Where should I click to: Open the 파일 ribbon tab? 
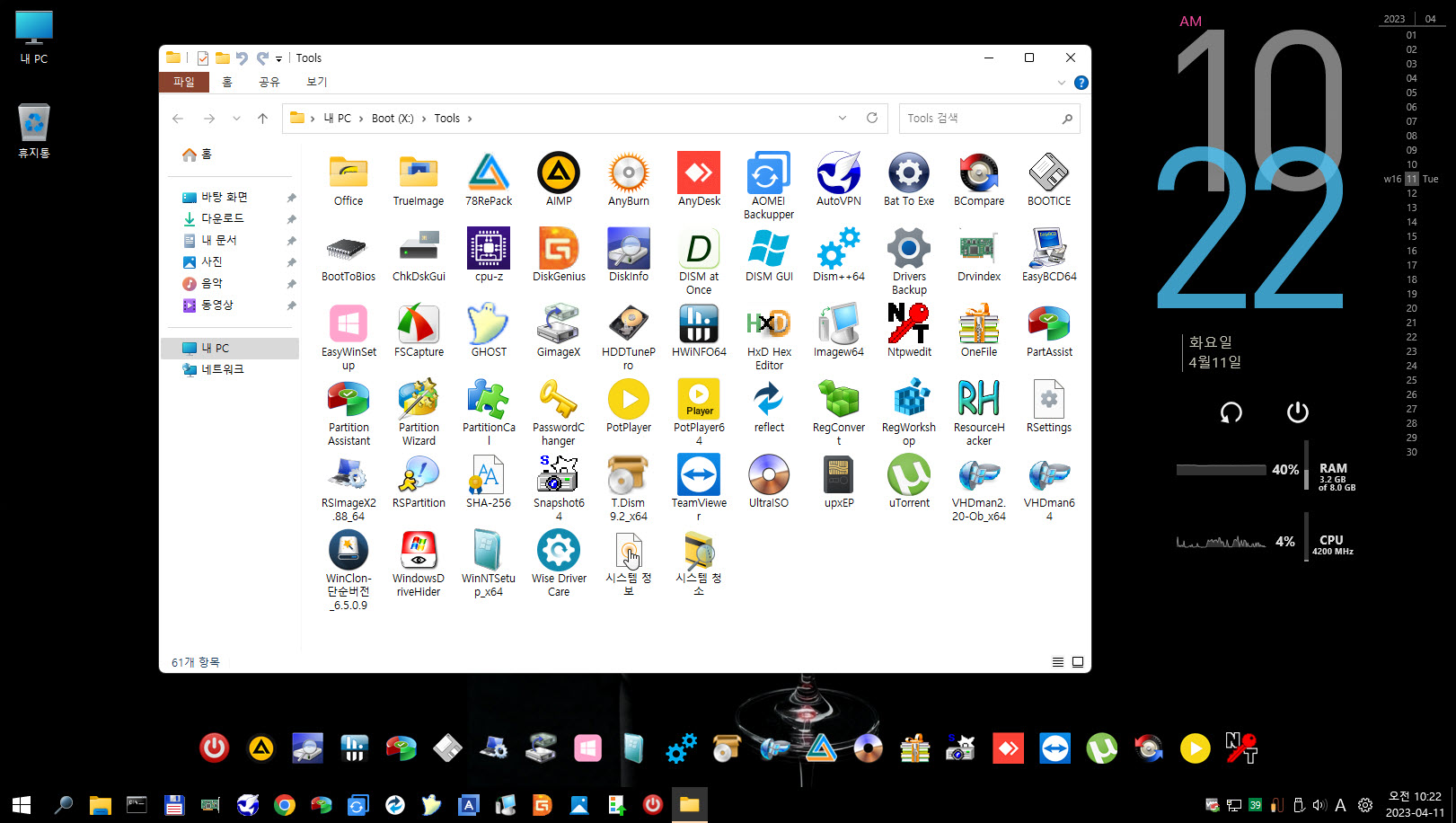click(184, 82)
